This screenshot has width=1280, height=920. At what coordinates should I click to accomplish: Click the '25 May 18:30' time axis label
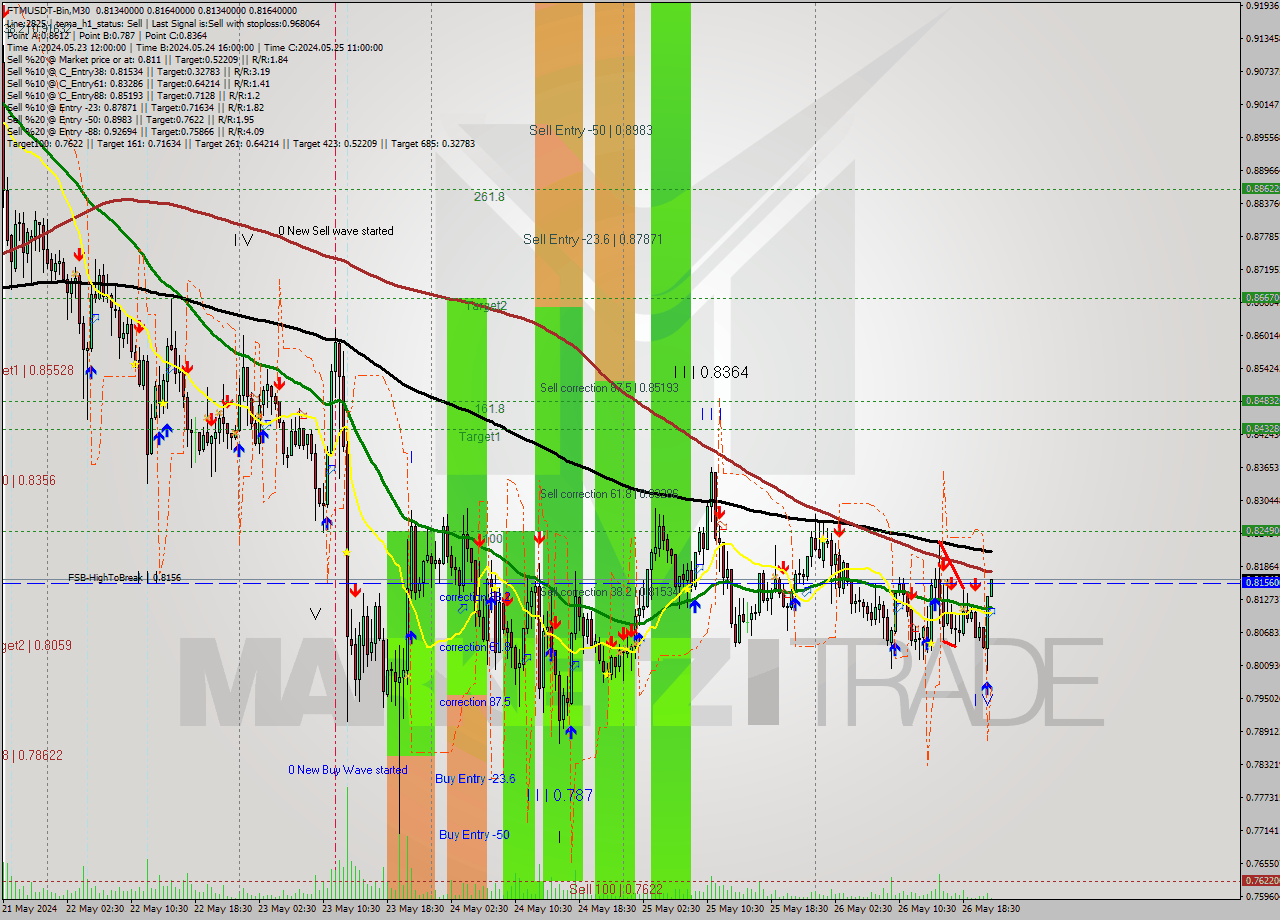point(800,909)
